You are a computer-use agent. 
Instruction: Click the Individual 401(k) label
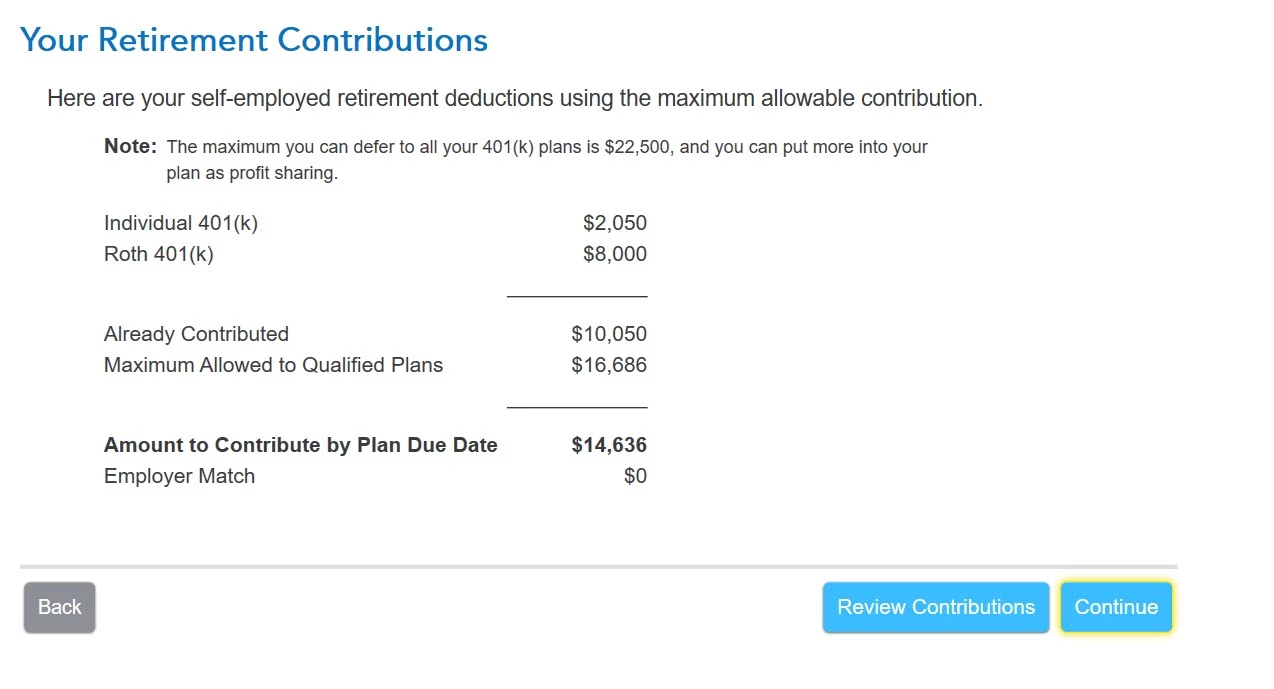[181, 223]
